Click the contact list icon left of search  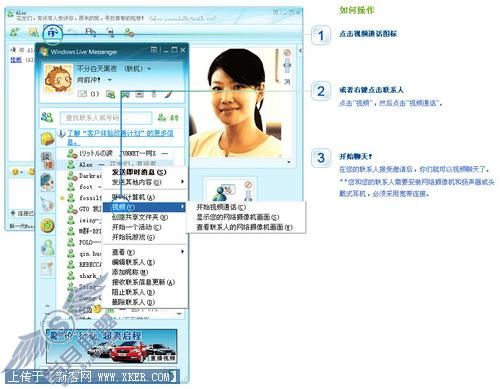click(47, 117)
